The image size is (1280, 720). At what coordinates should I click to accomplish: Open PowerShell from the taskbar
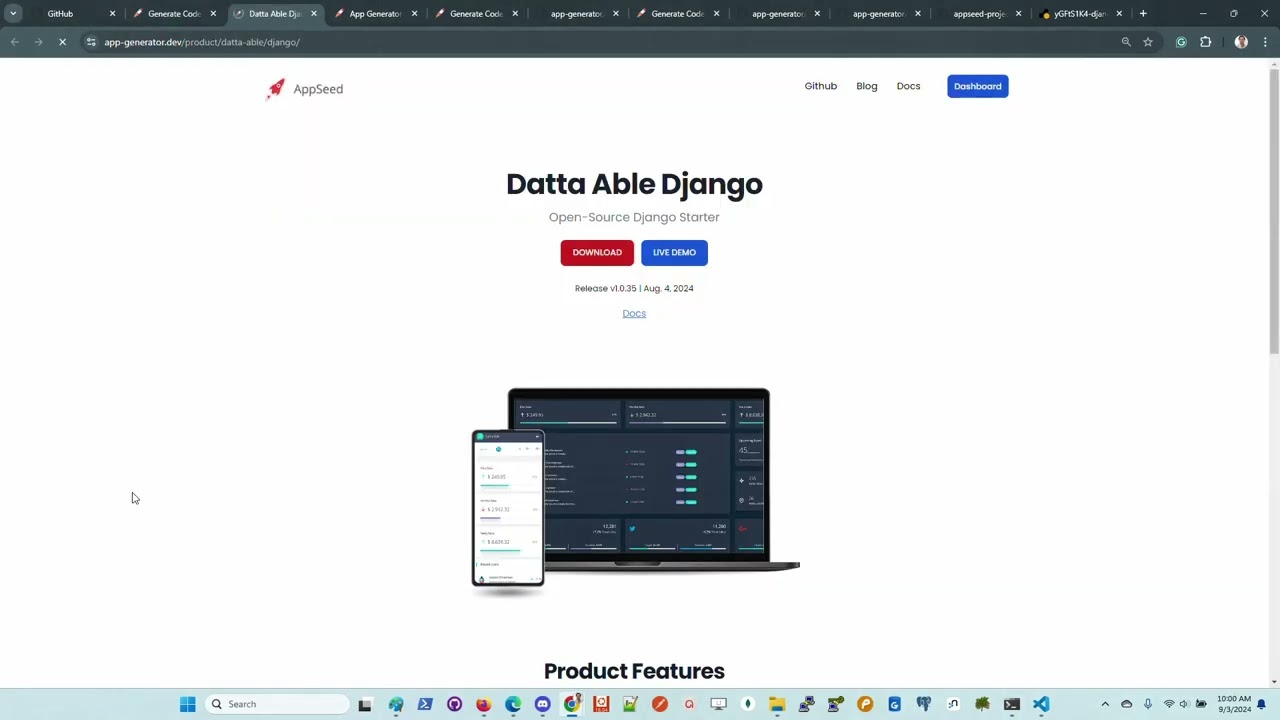pos(425,704)
